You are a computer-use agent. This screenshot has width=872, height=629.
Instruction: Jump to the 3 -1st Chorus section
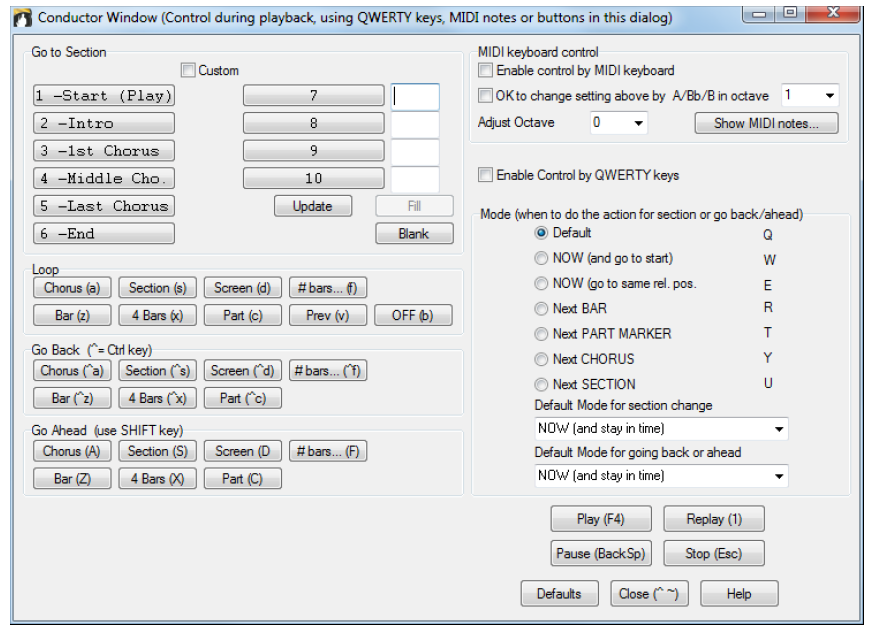(104, 151)
